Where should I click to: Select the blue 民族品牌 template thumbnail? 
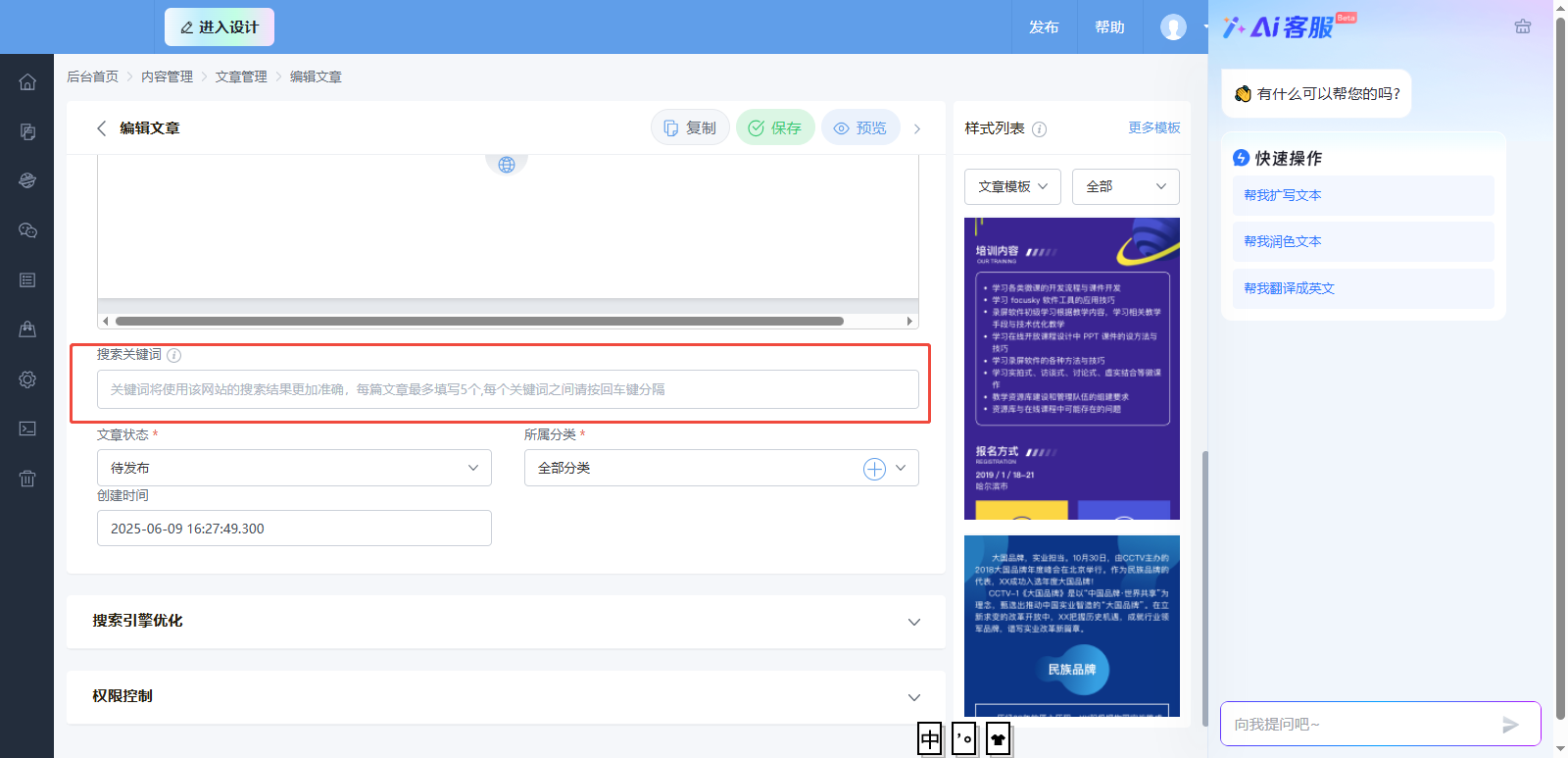1072,626
